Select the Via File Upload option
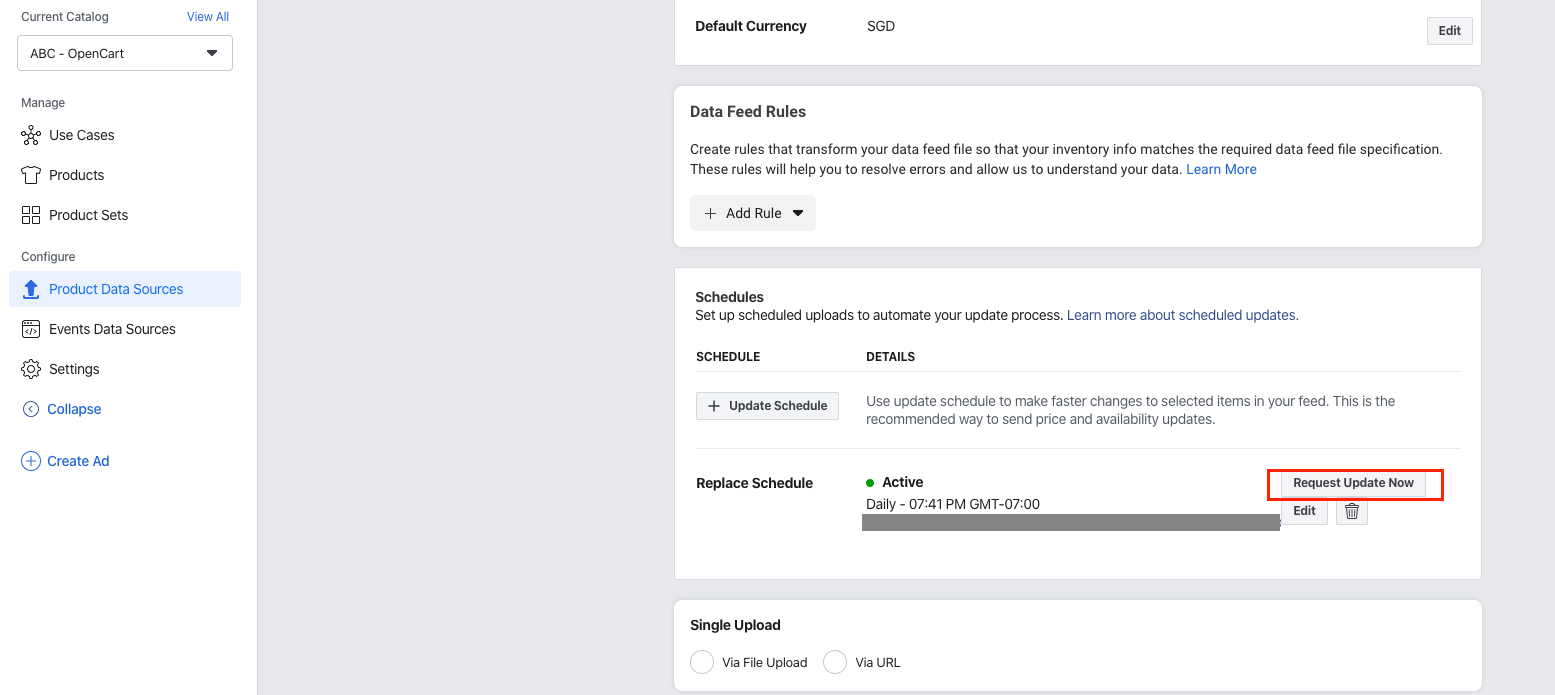This screenshot has height=695, width=1555. [x=701, y=662]
